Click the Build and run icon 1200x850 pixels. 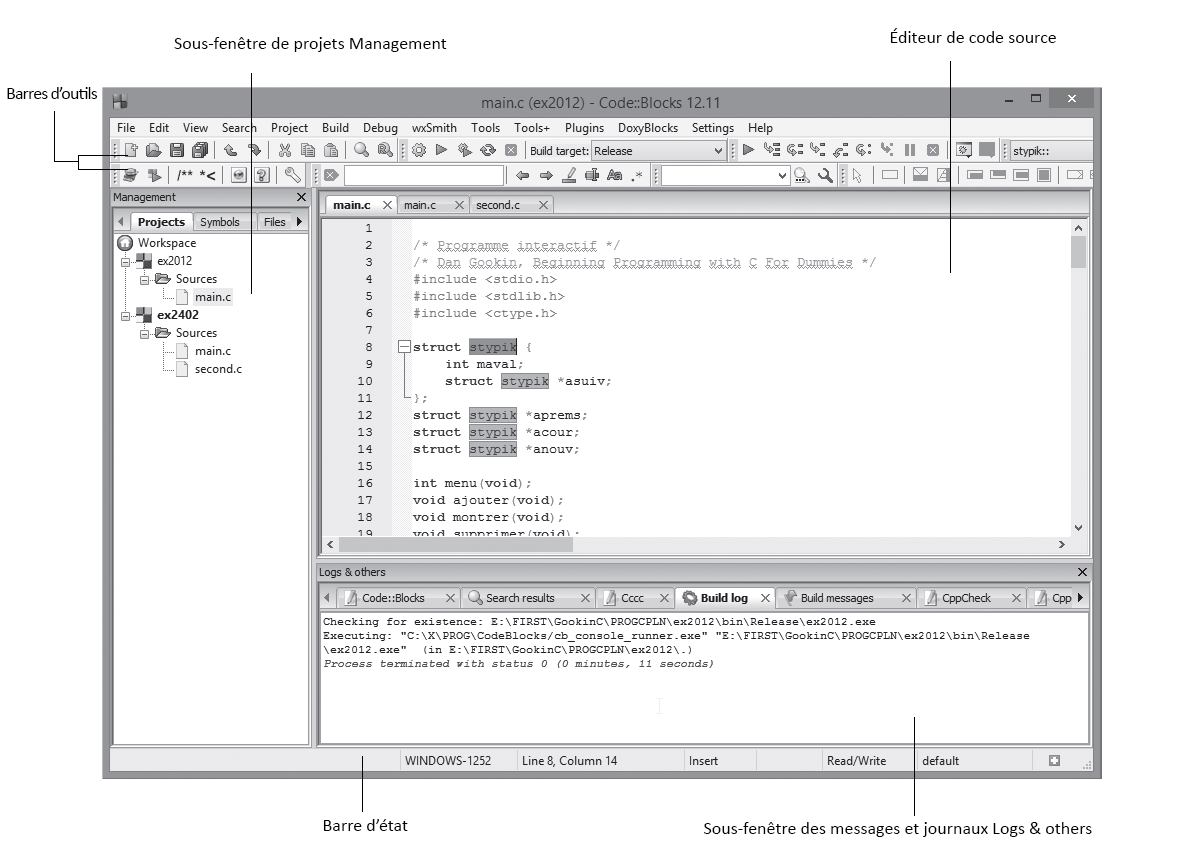(x=464, y=151)
